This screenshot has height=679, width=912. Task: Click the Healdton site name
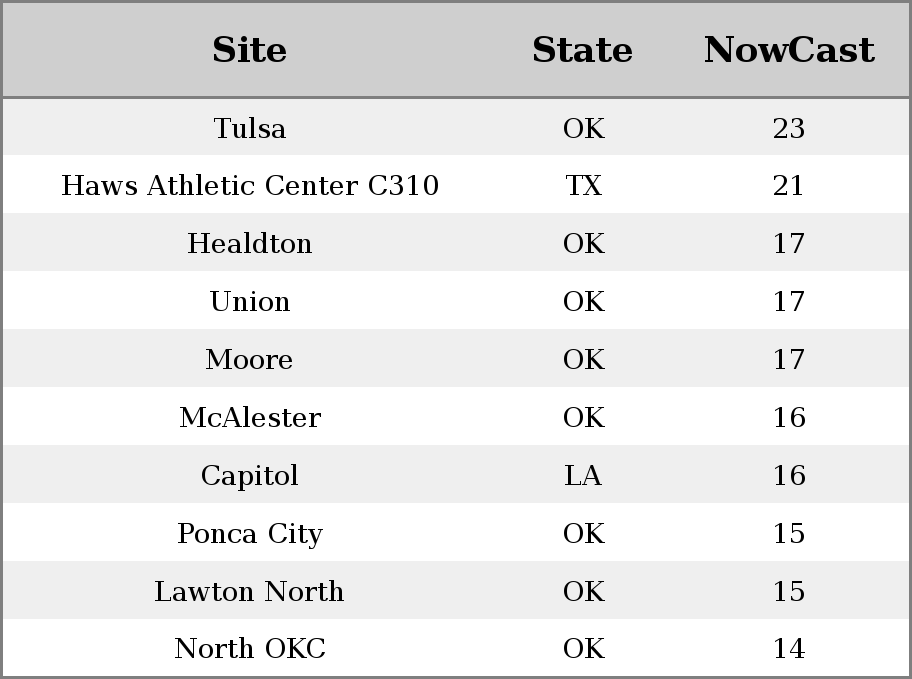250,243
